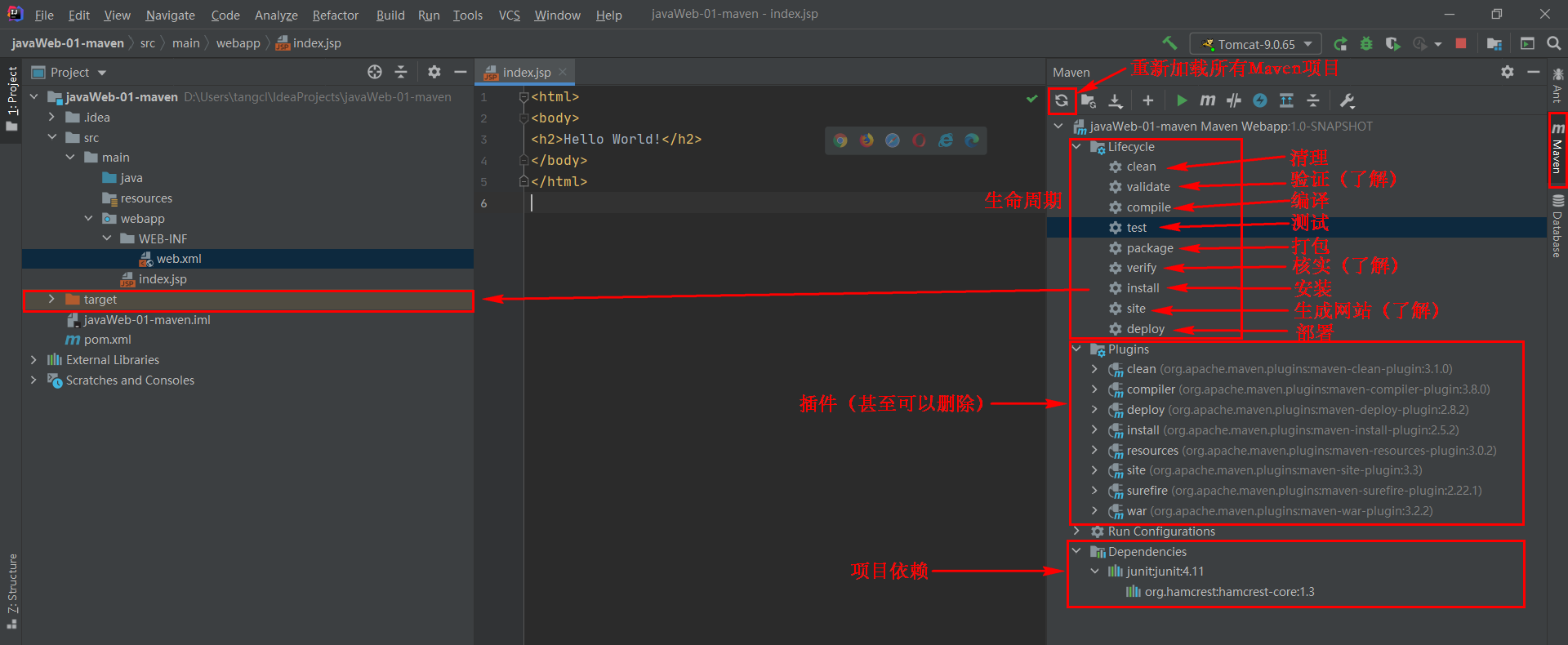Click the Hello World code line
Image resolution: width=1568 pixels, height=645 pixels.
click(616, 140)
